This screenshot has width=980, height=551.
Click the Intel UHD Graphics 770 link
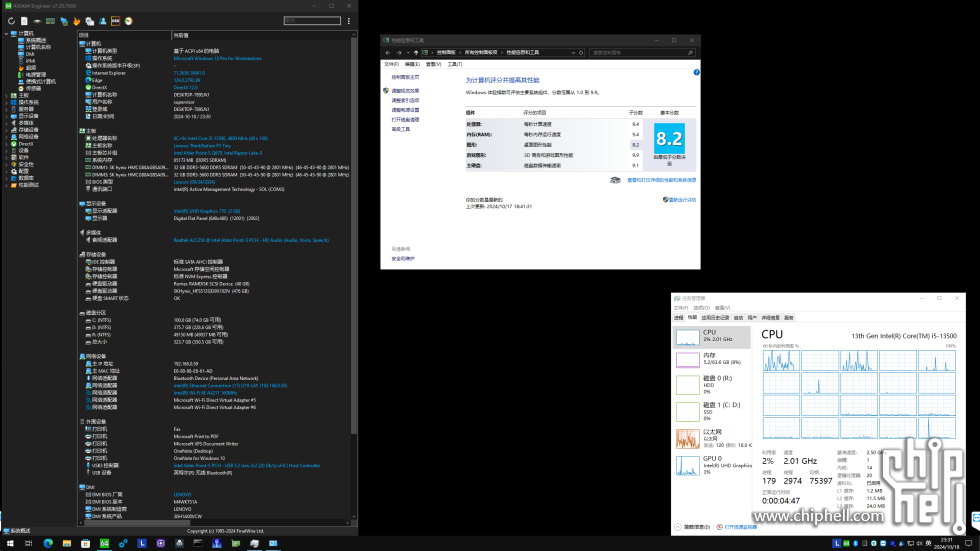pos(207,211)
